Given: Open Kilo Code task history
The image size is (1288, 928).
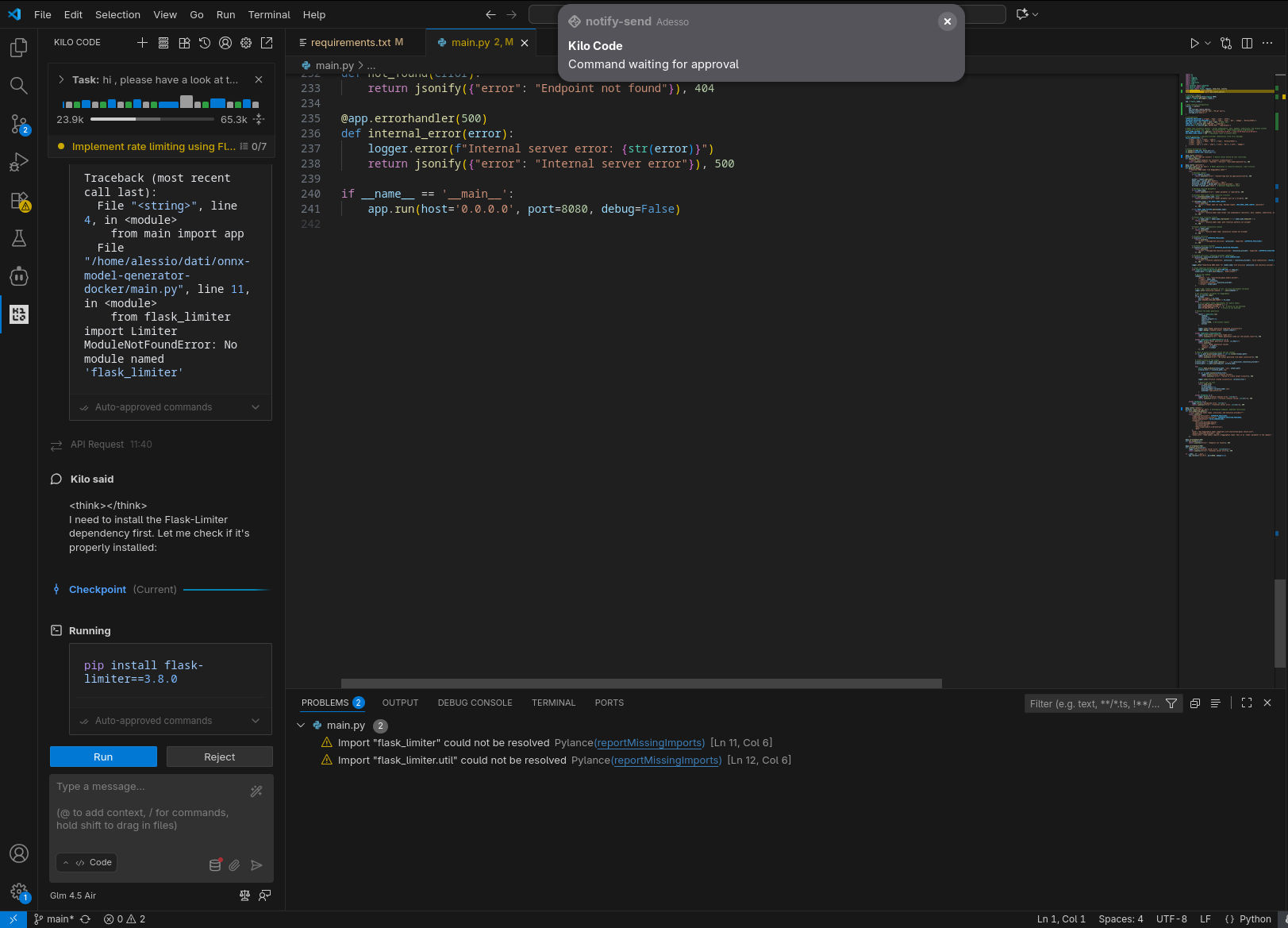Looking at the screenshot, I should [x=205, y=43].
